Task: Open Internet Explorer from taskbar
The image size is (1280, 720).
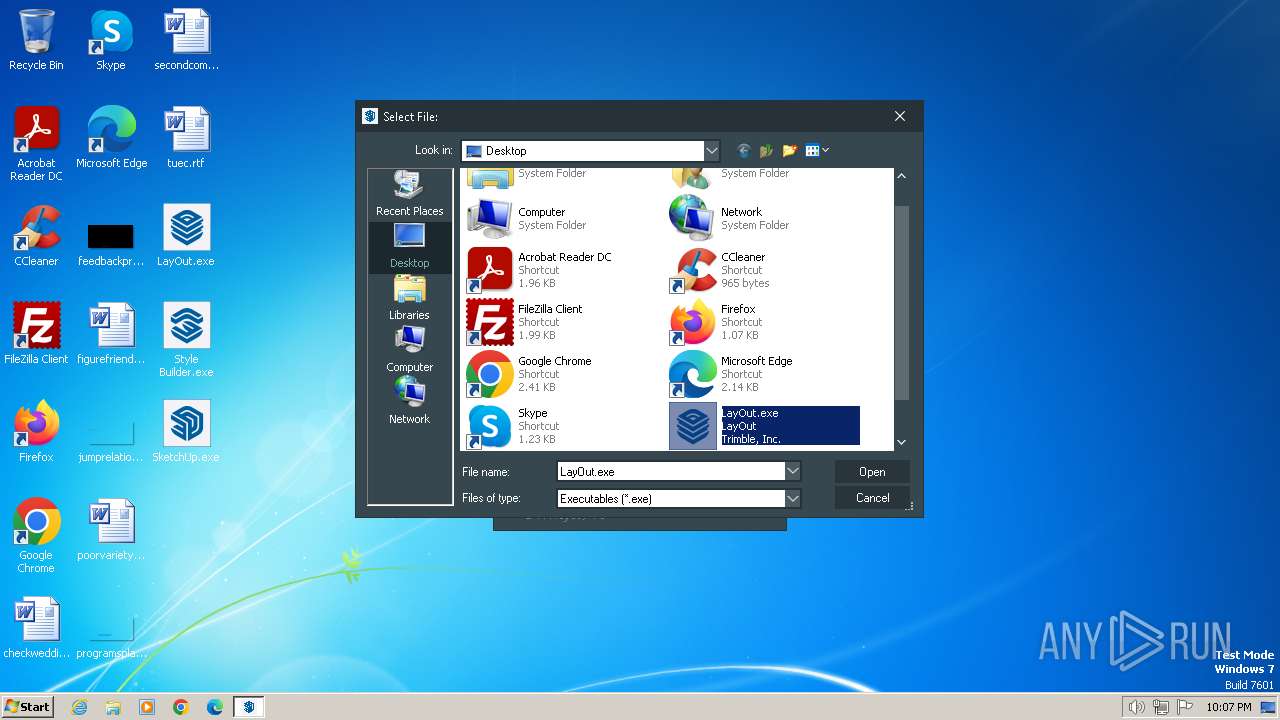Action: [79, 707]
